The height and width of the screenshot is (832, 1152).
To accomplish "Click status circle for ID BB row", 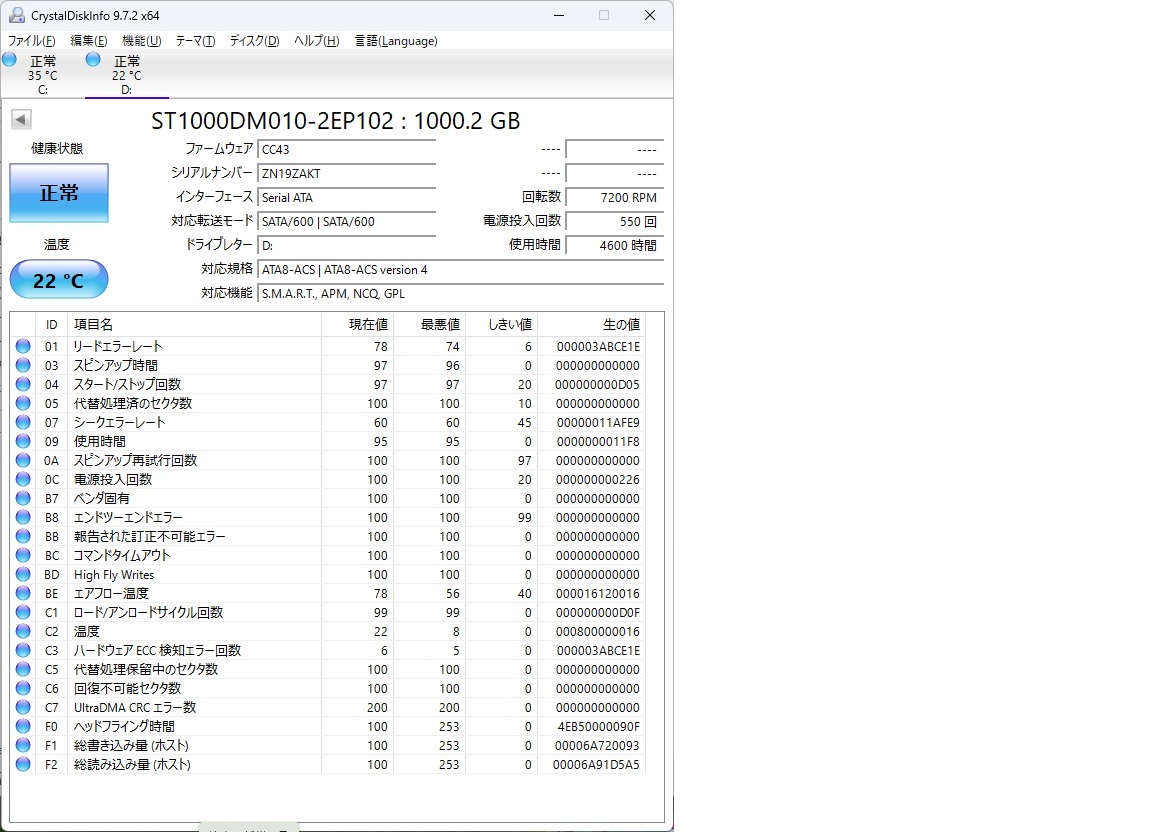I will [24, 537].
